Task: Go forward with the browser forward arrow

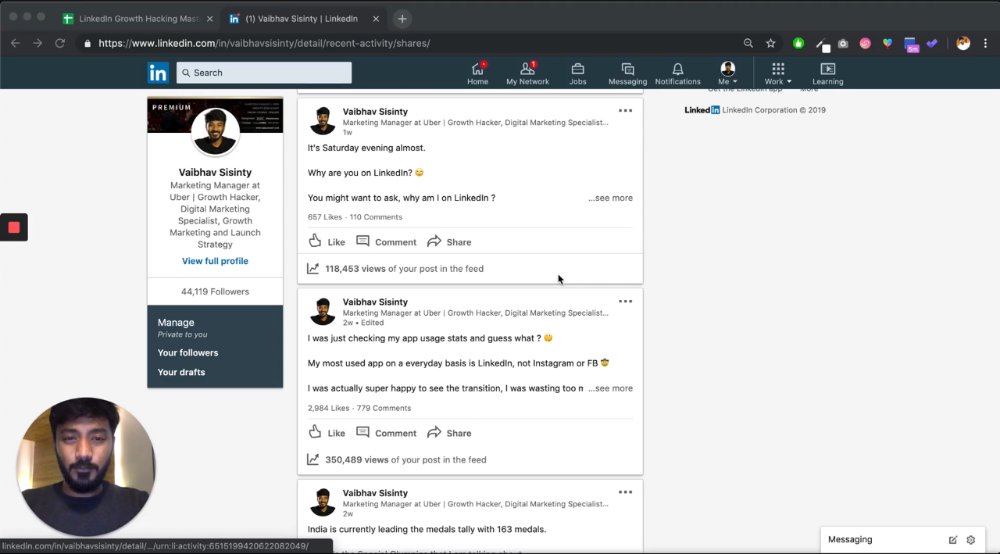Action: 38,43
